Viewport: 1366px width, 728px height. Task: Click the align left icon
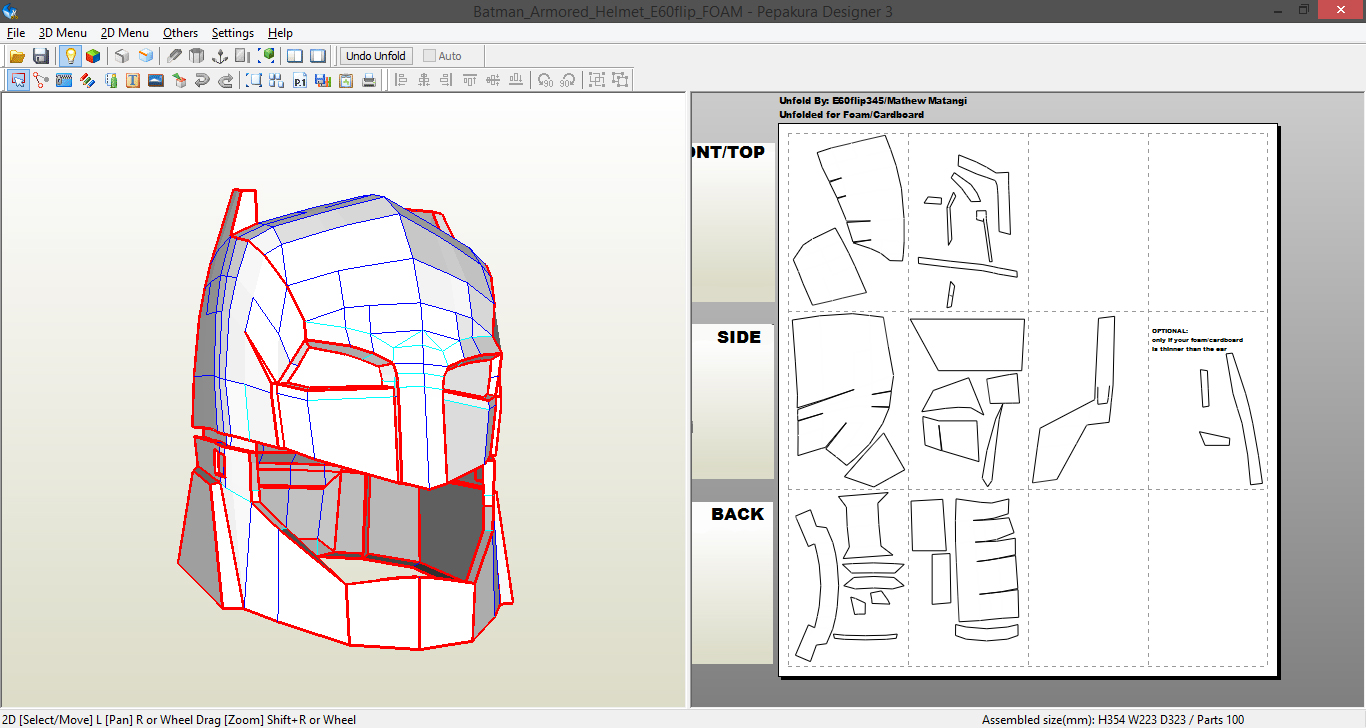401,80
